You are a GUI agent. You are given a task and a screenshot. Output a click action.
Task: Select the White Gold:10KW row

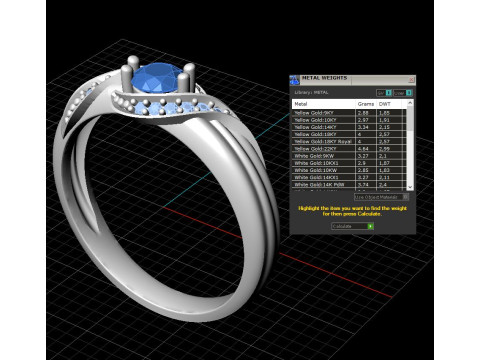pyautogui.click(x=349, y=170)
